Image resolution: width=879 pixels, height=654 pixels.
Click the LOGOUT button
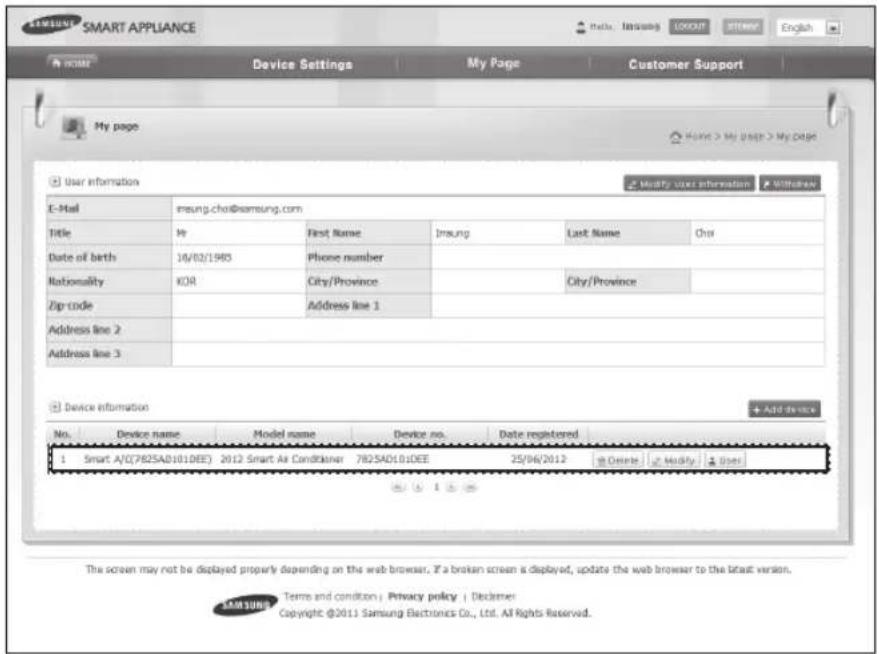[x=689, y=26]
